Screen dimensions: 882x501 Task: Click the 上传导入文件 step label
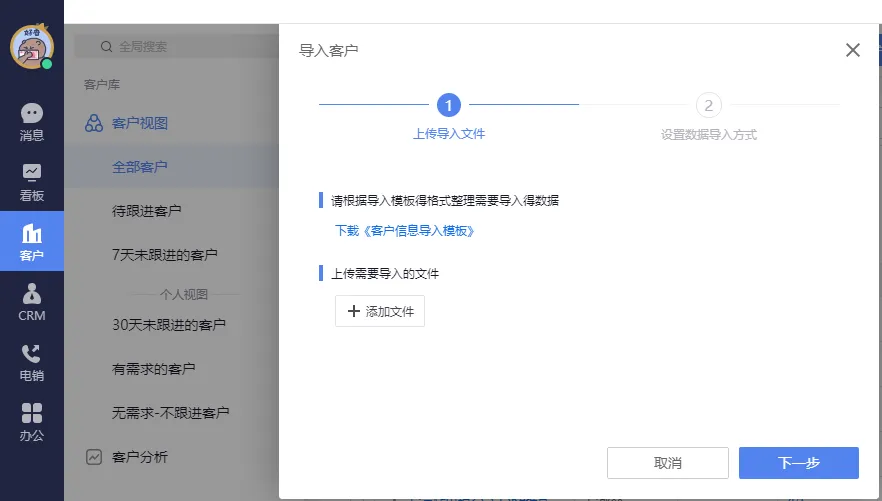coord(449,134)
